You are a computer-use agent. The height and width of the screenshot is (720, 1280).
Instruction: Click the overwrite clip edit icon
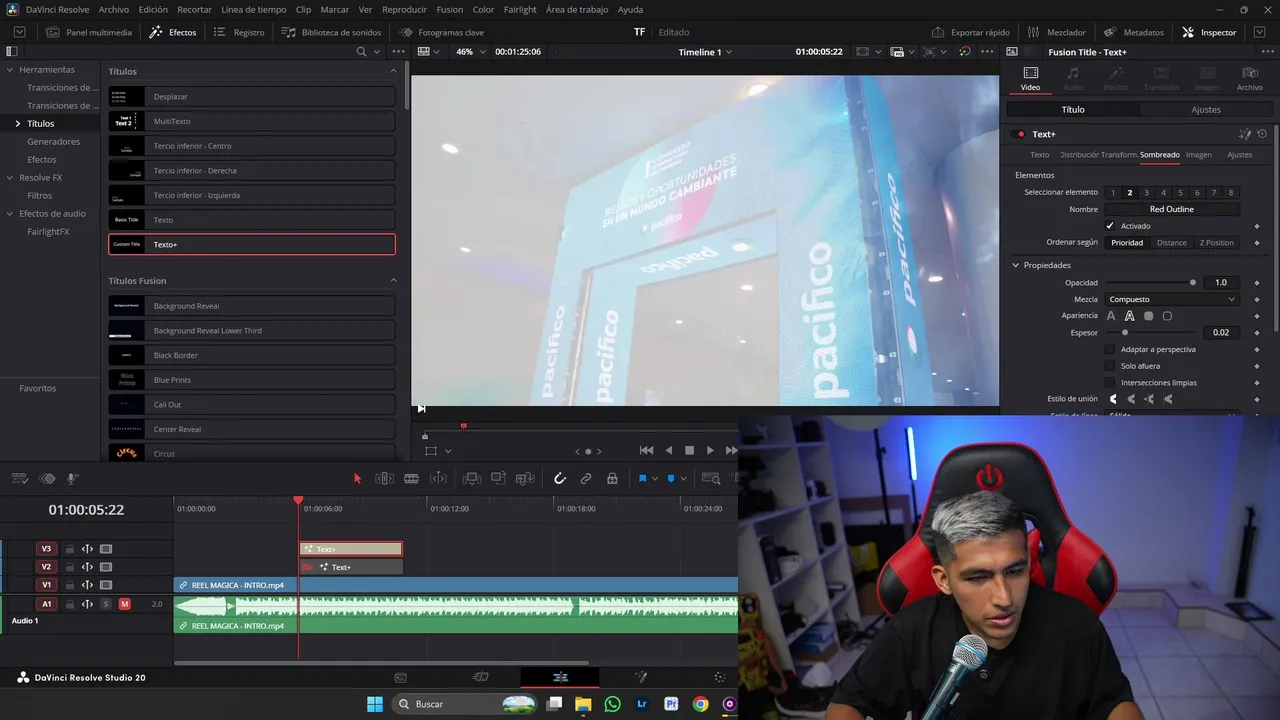(498, 479)
